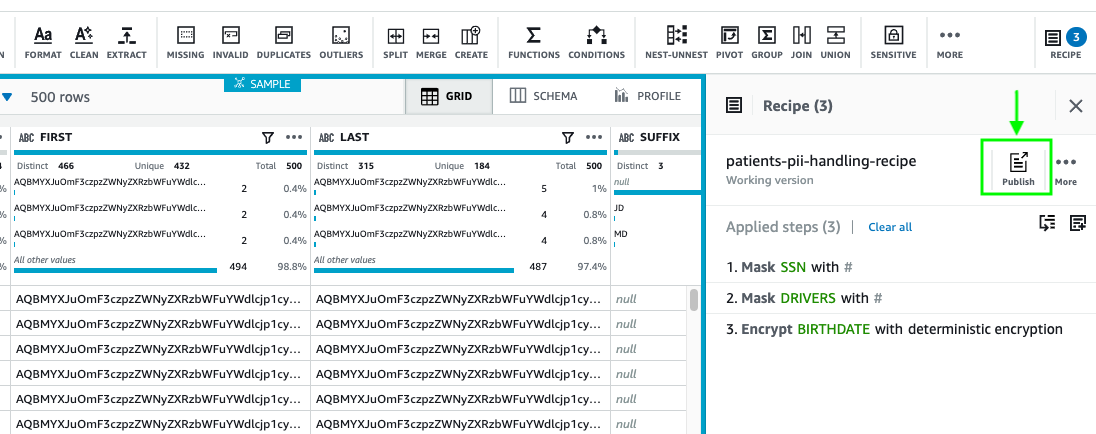Image resolution: width=1096 pixels, height=434 pixels.
Task: Open the INVALID values tool
Action: (x=231, y=43)
